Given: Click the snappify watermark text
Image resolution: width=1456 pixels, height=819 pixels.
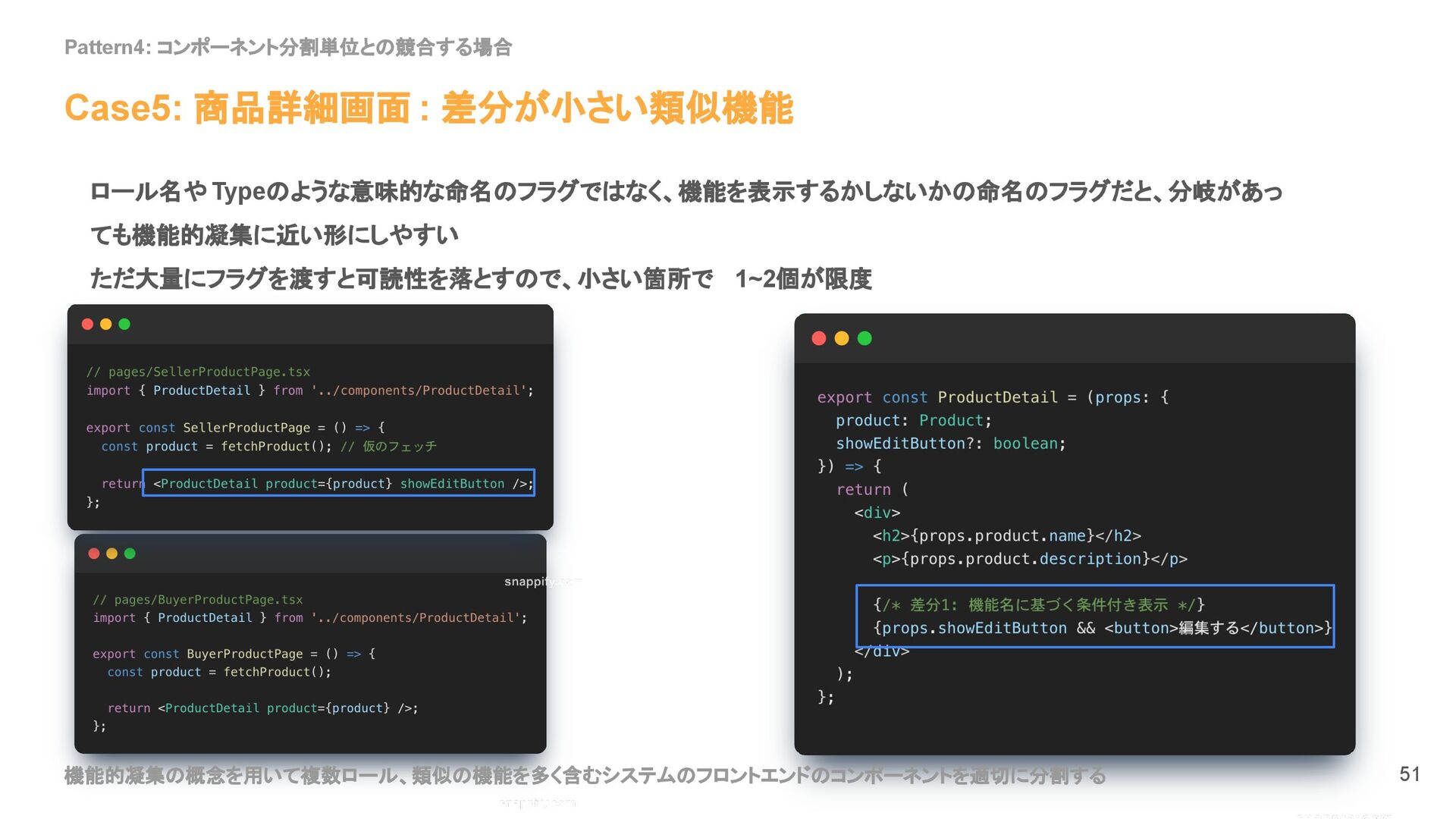Looking at the screenshot, I should point(535,582).
